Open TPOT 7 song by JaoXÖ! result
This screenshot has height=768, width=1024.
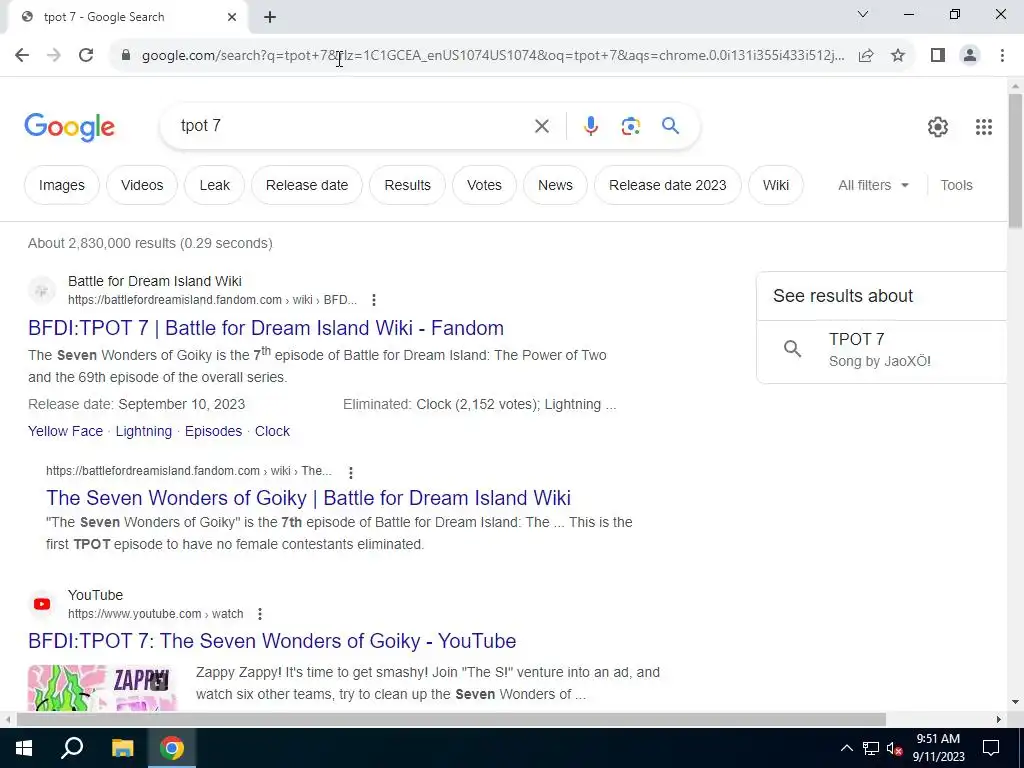tap(881, 349)
